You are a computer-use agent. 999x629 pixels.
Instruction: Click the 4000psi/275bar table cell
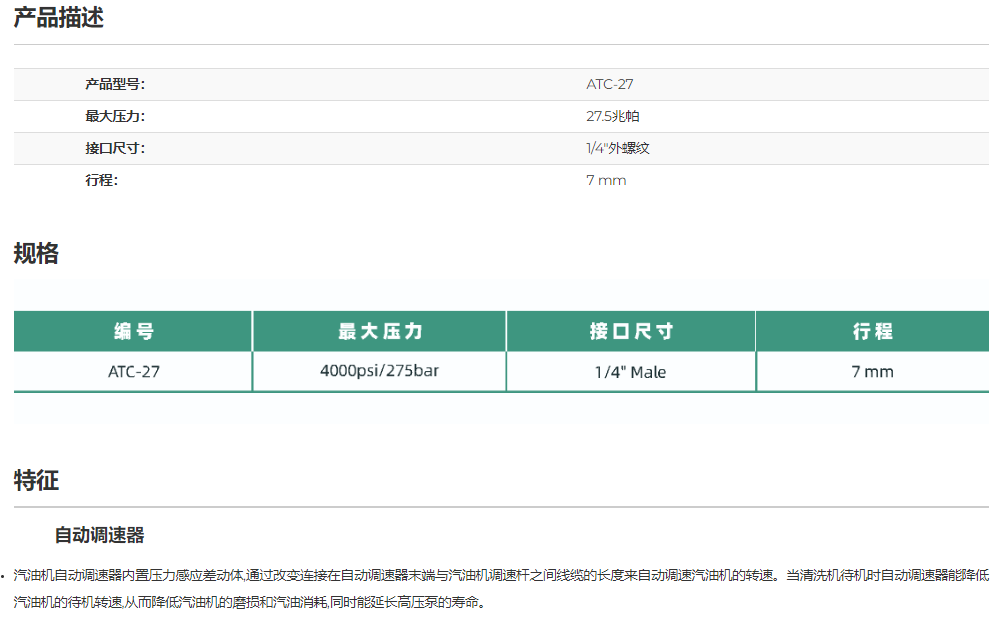[x=379, y=370]
